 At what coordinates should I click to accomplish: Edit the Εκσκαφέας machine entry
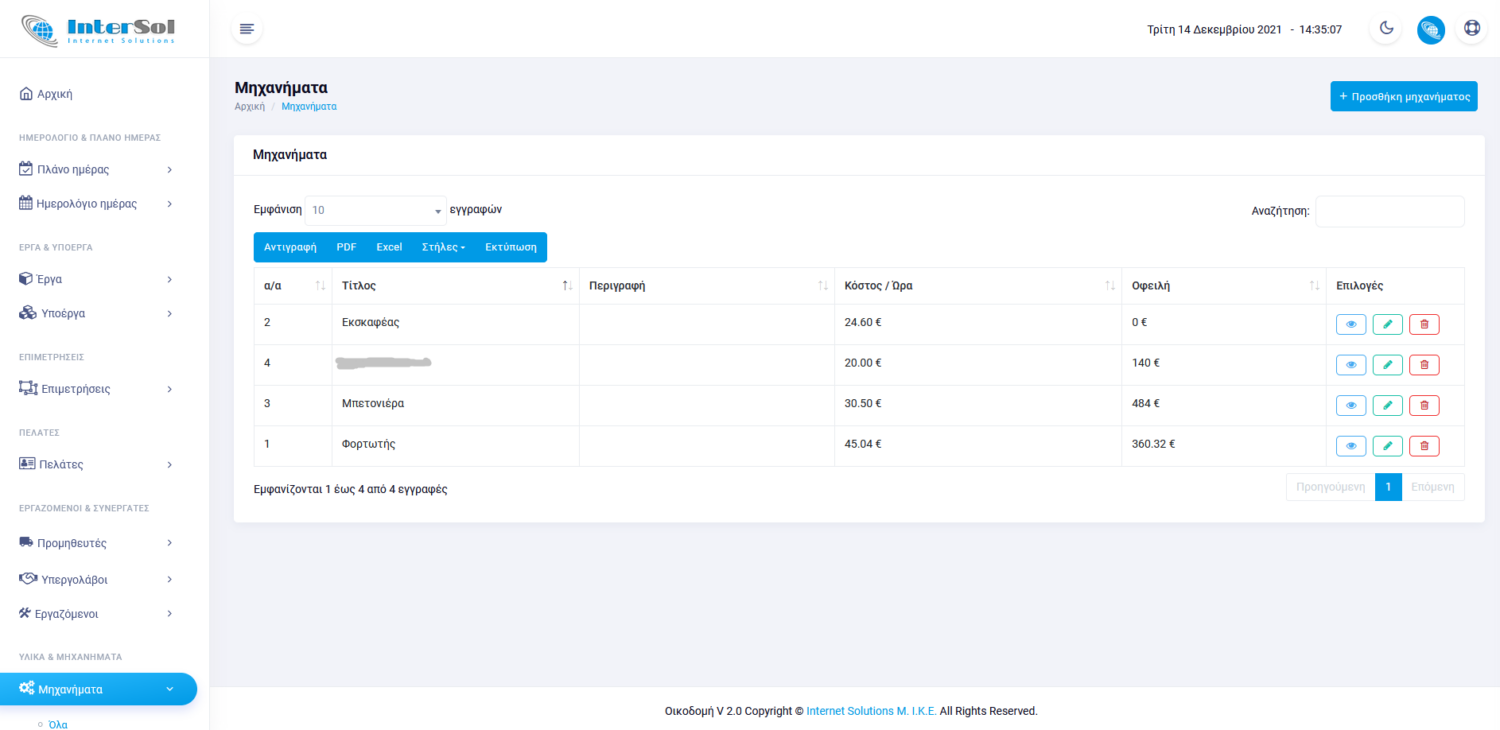(1387, 324)
